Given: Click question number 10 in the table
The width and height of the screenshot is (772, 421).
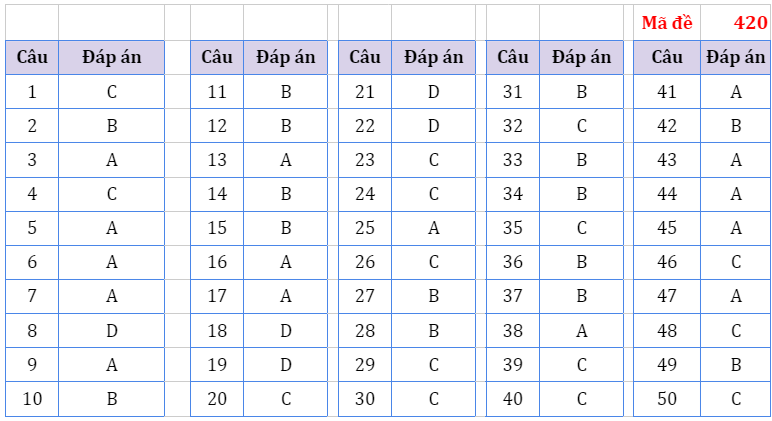Looking at the screenshot, I should click(x=32, y=399).
